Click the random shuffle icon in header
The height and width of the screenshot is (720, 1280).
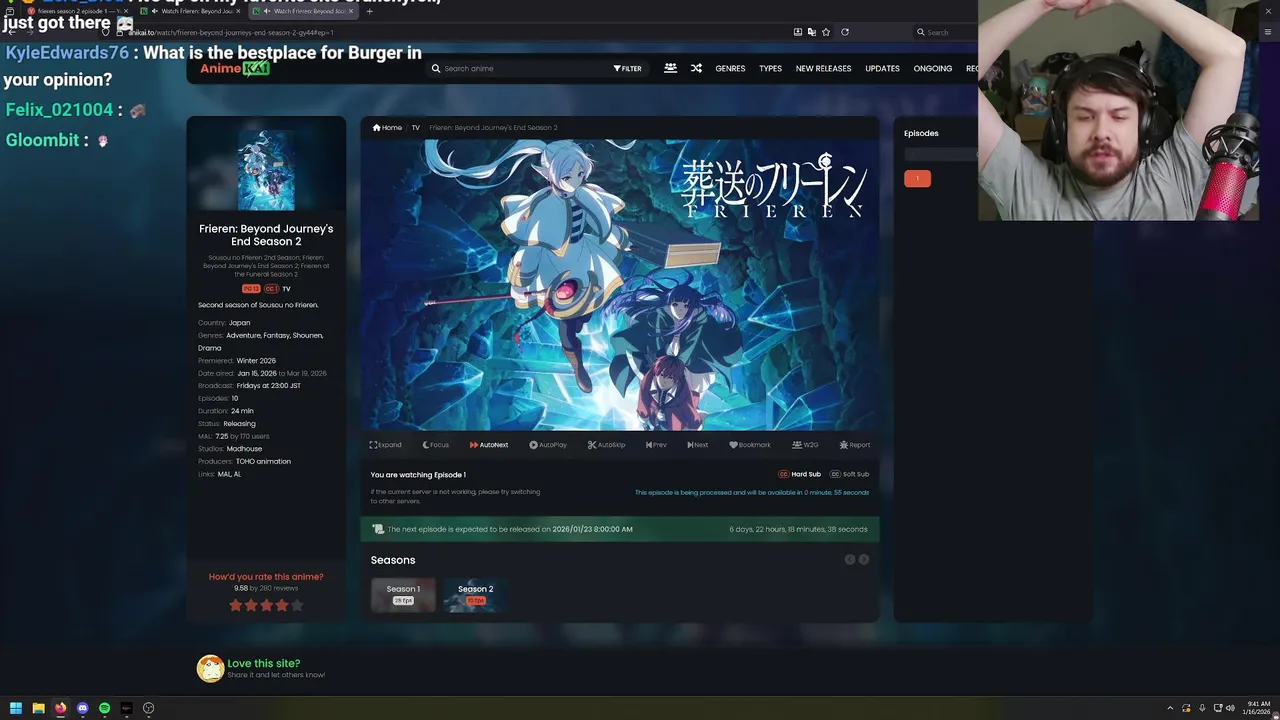pos(696,68)
